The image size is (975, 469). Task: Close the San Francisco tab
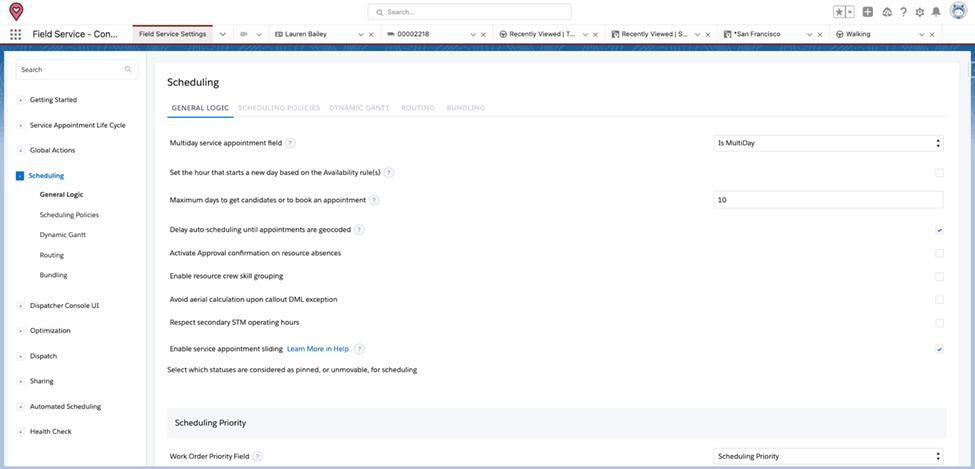[820, 35]
